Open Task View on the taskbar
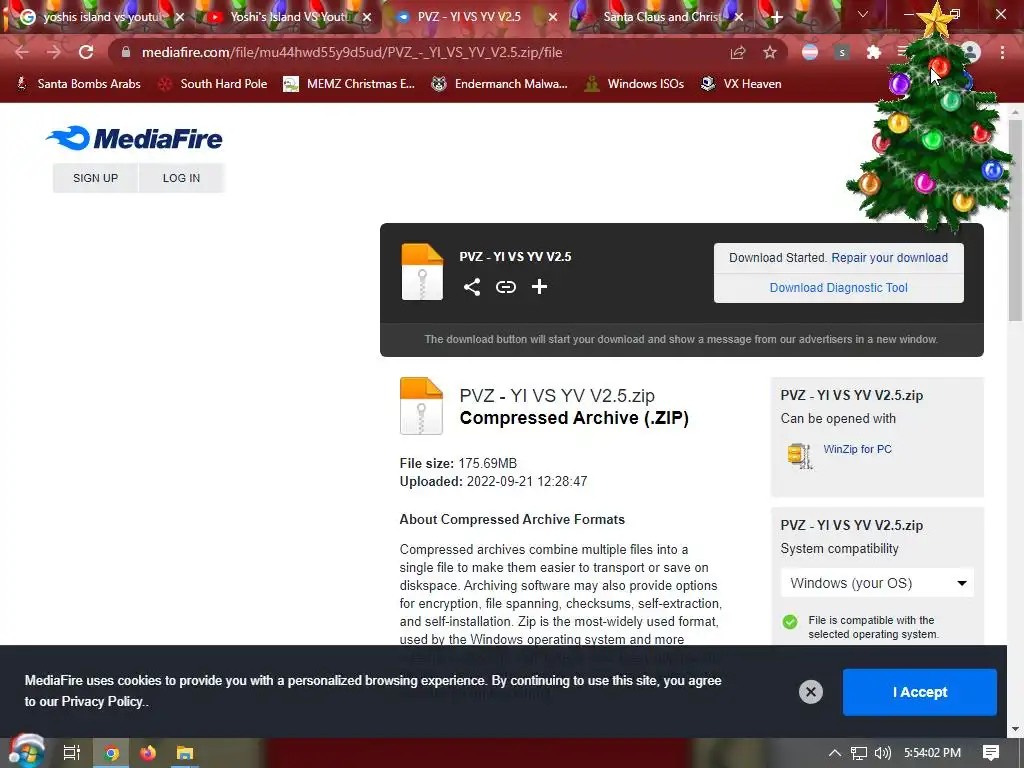 coord(71,753)
